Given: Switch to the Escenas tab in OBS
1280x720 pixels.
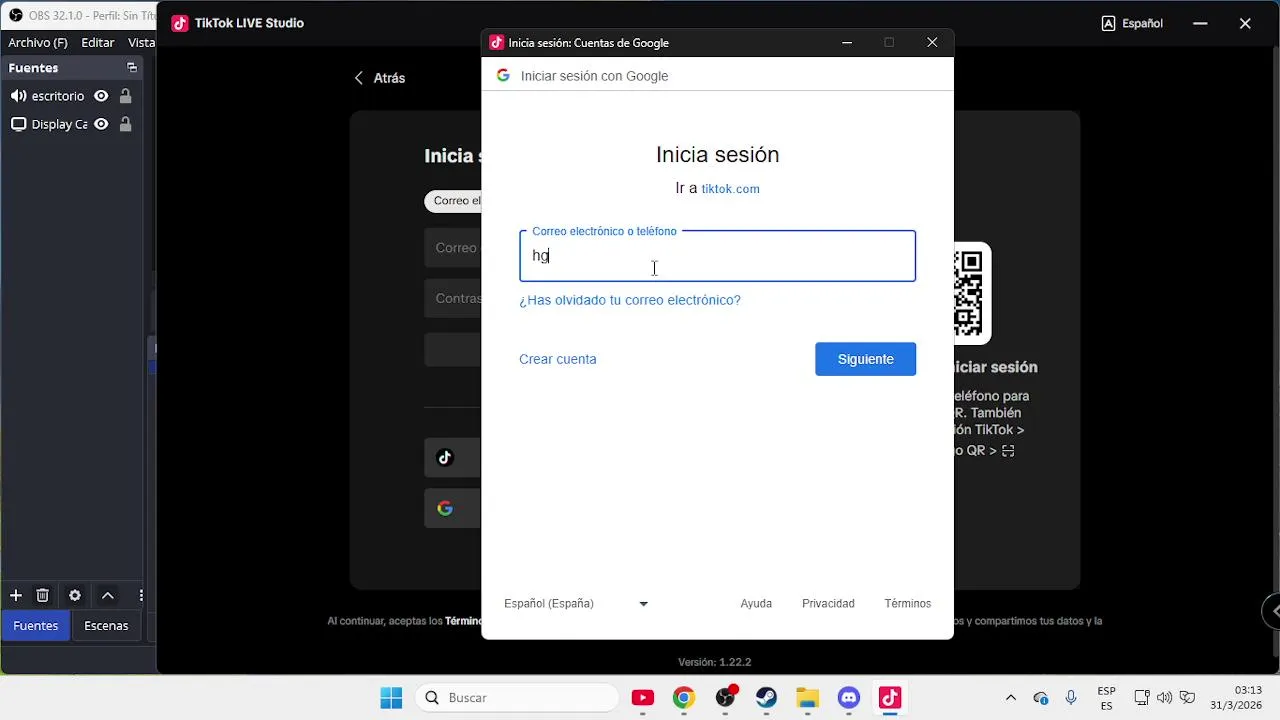Looking at the screenshot, I should tap(106, 626).
